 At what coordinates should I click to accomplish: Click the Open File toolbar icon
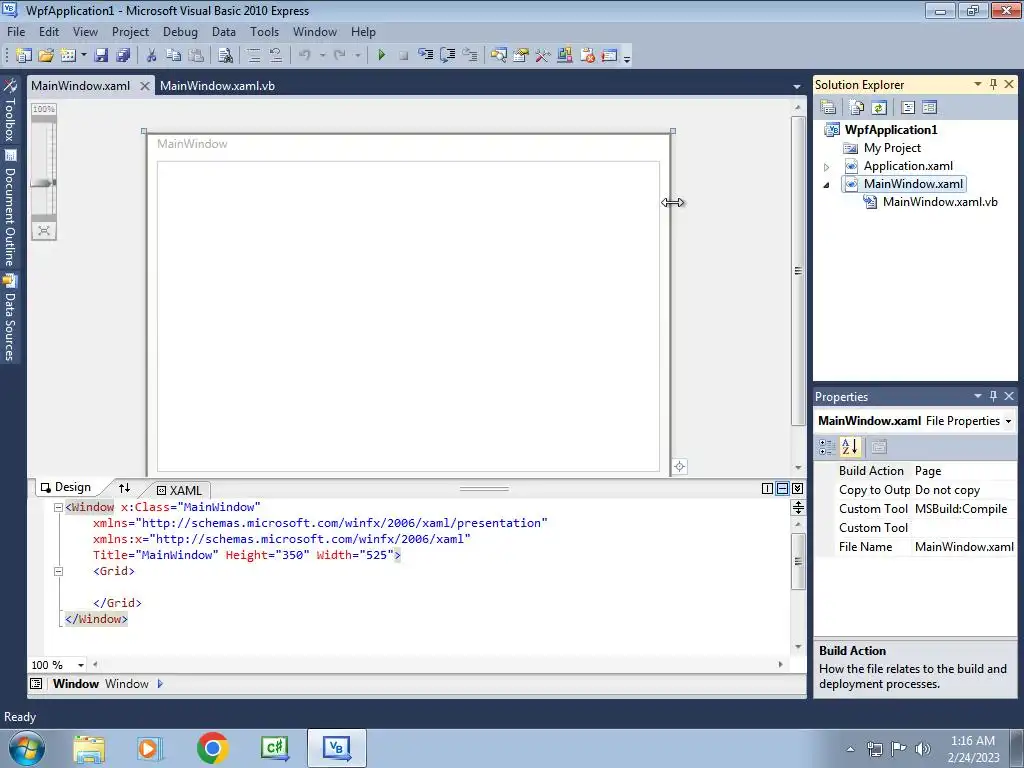46,56
